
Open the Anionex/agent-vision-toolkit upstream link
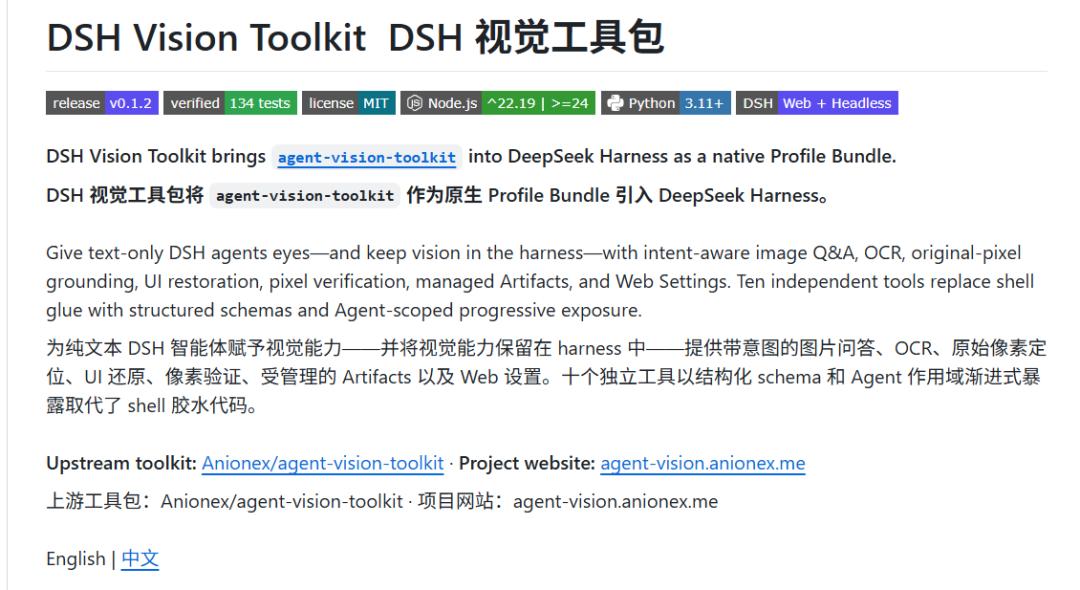click(322, 463)
